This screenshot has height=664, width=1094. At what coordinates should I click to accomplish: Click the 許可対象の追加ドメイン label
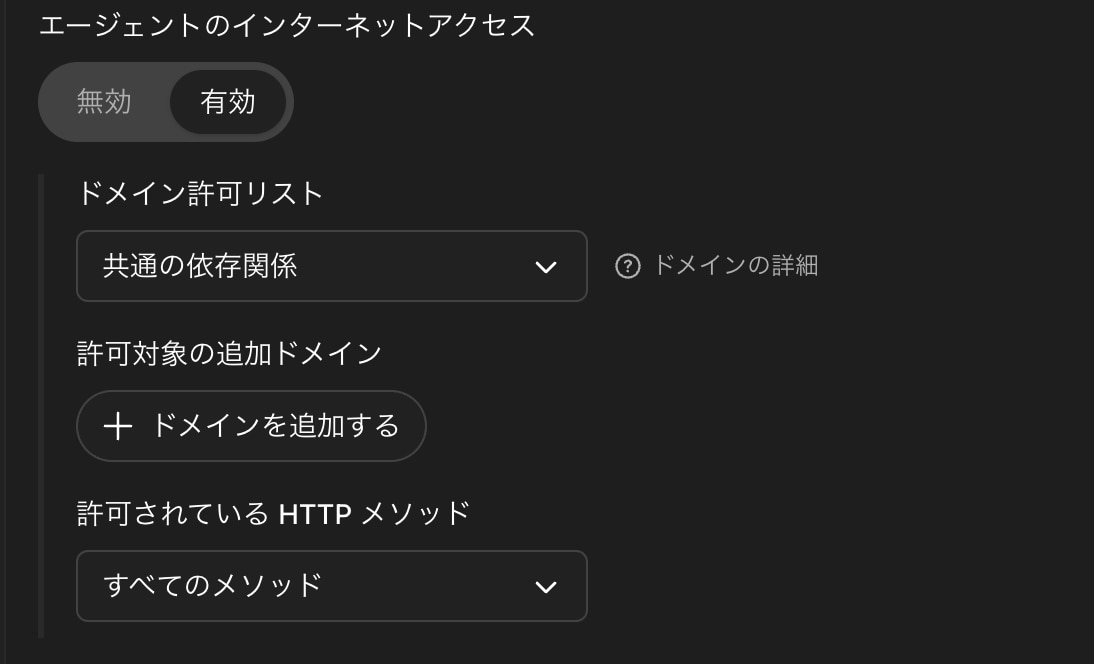coord(229,353)
